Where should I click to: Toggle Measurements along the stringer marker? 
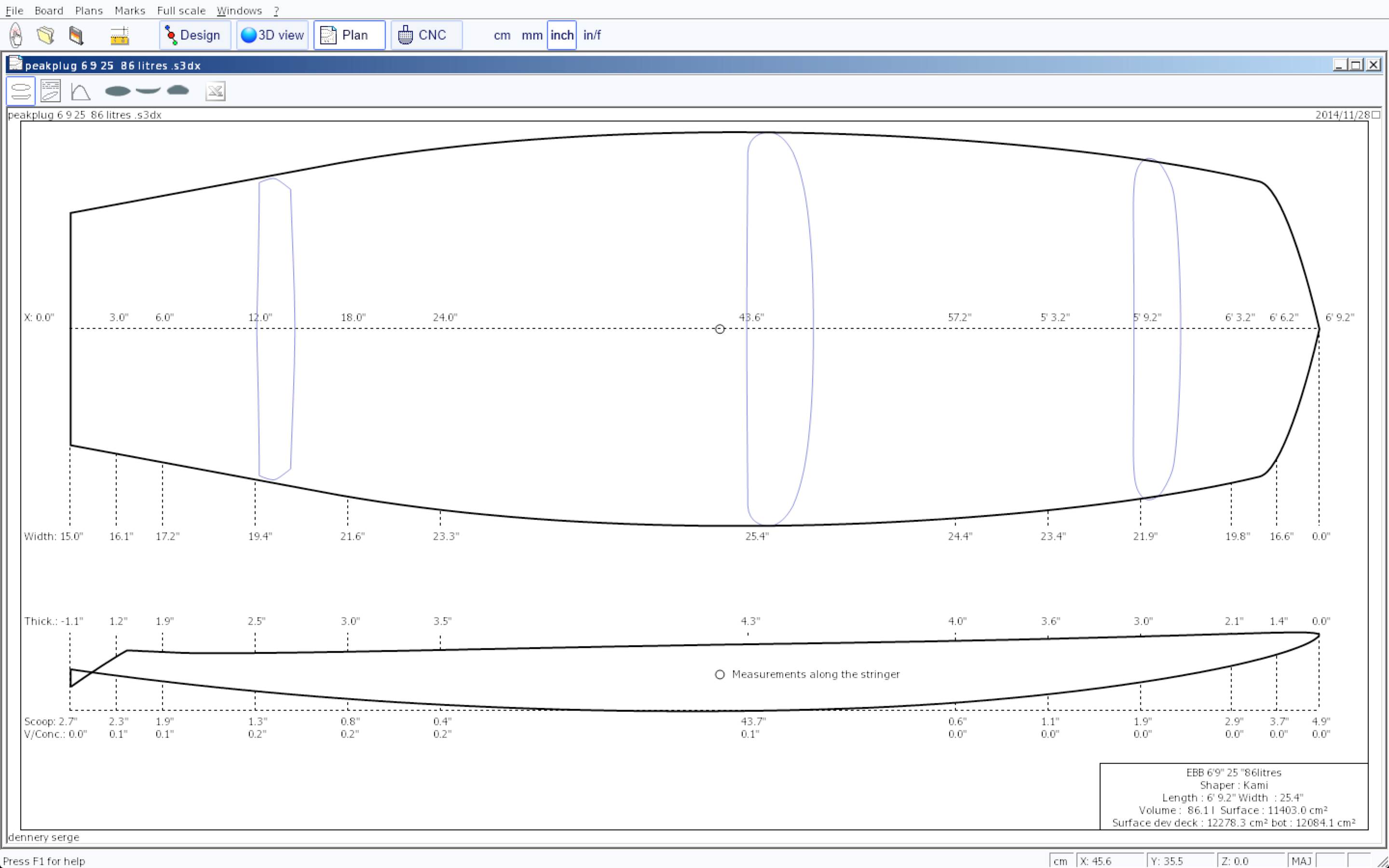(720, 674)
